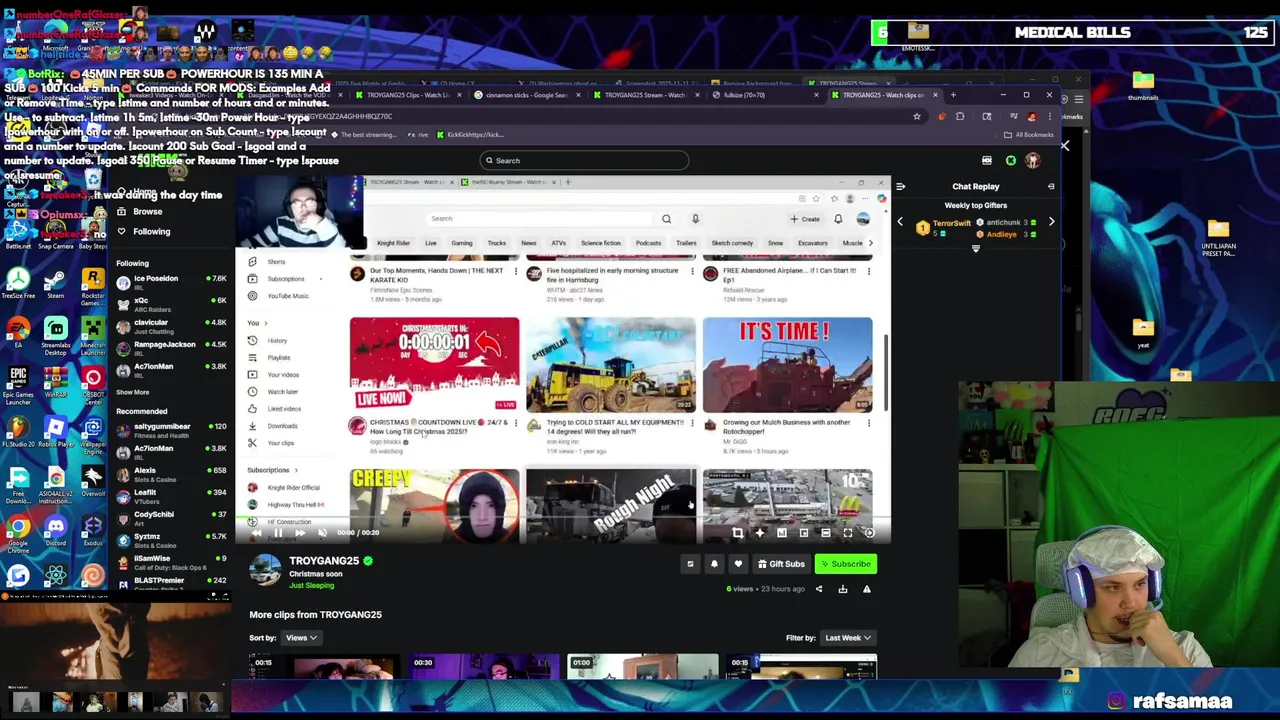The width and height of the screenshot is (1280, 720).
Task: Open Leaflit in Recommended list
Action: coord(171,496)
